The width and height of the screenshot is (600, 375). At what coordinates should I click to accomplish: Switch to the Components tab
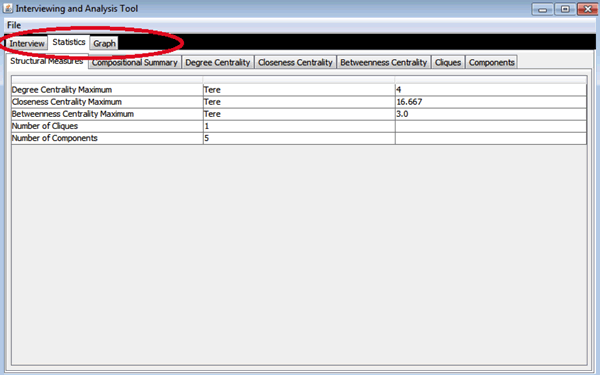click(491, 62)
